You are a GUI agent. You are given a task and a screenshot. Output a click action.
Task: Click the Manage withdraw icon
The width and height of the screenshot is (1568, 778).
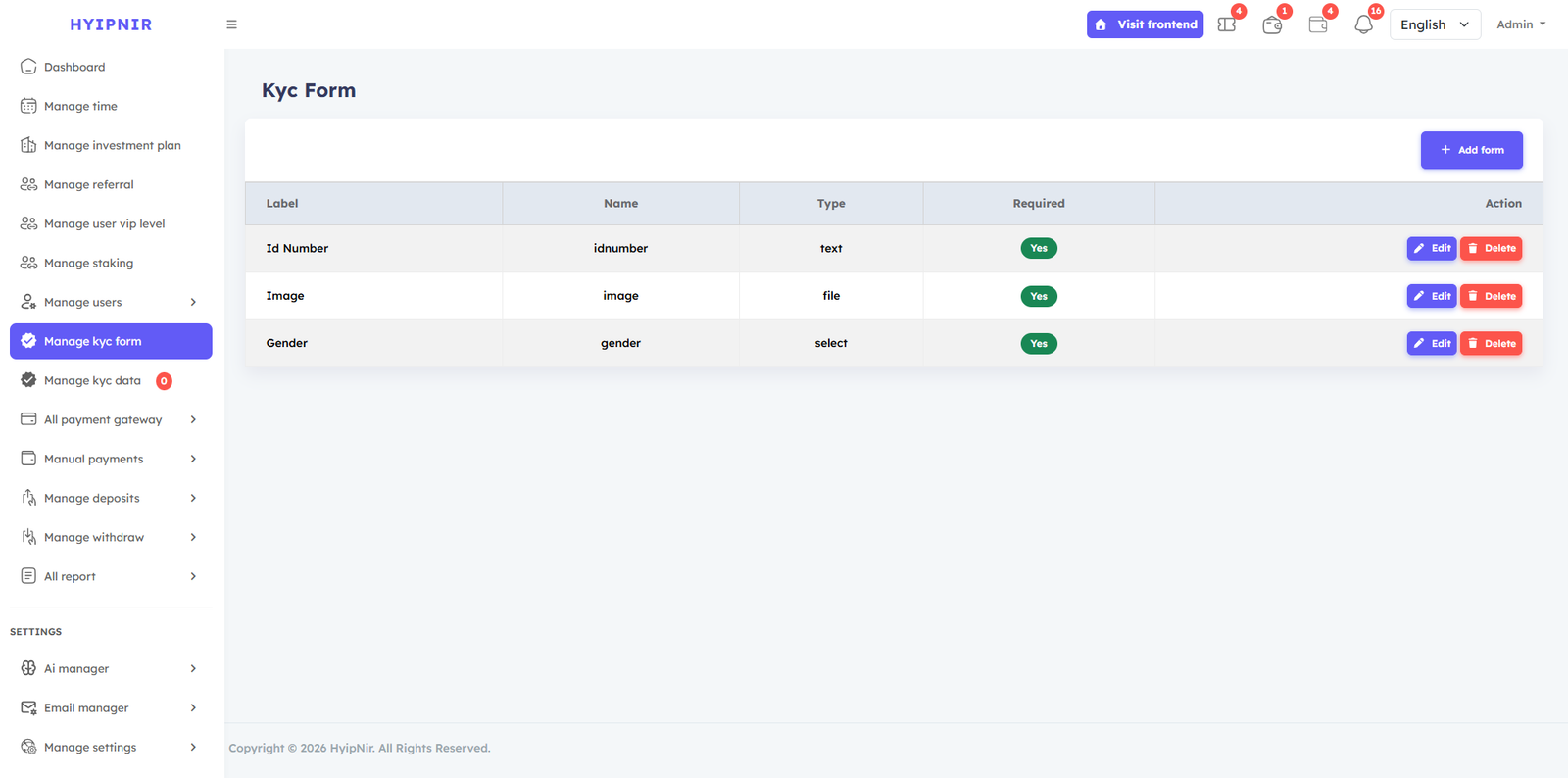point(28,537)
